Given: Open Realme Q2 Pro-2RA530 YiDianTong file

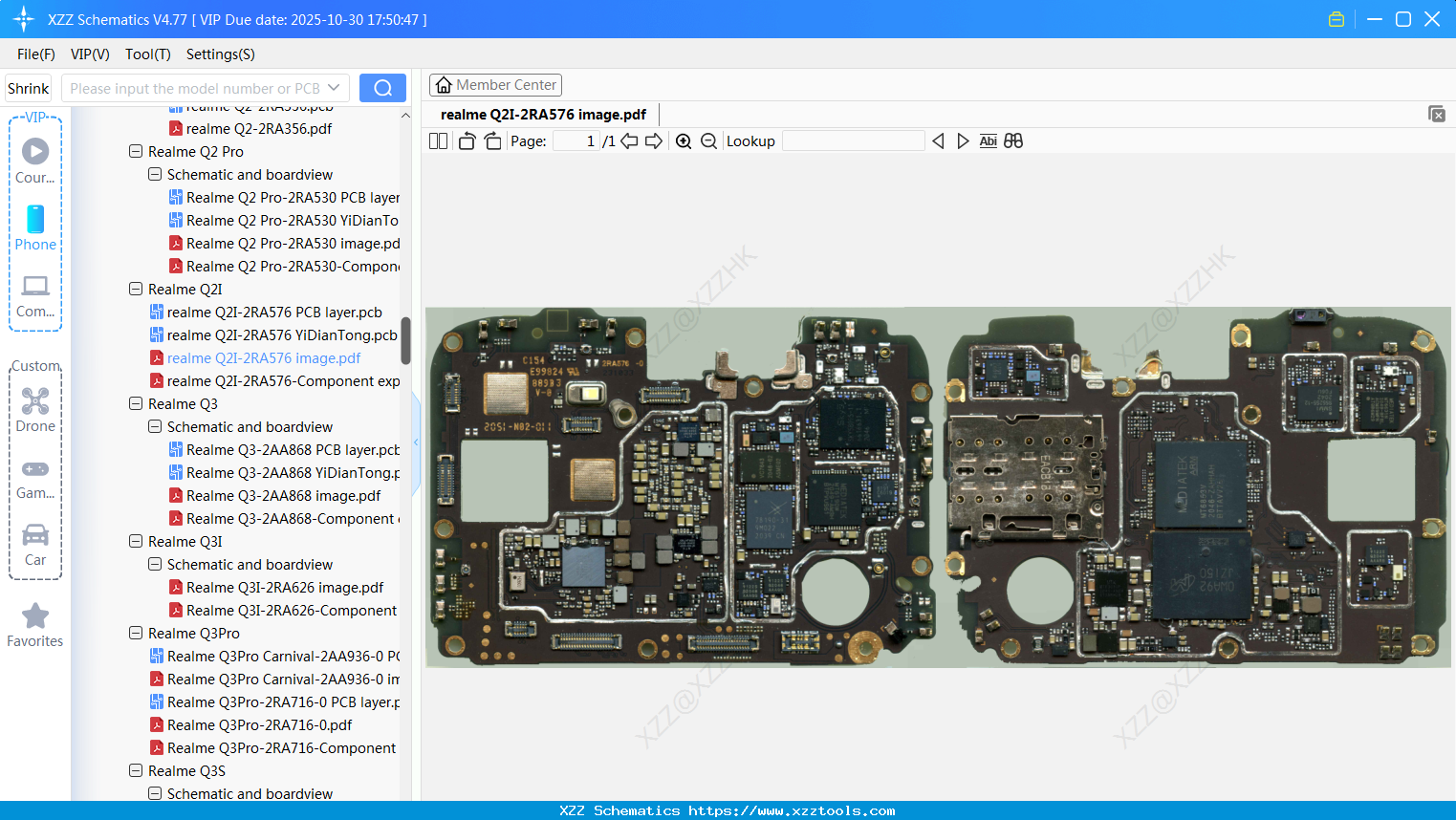Looking at the screenshot, I should [x=285, y=221].
